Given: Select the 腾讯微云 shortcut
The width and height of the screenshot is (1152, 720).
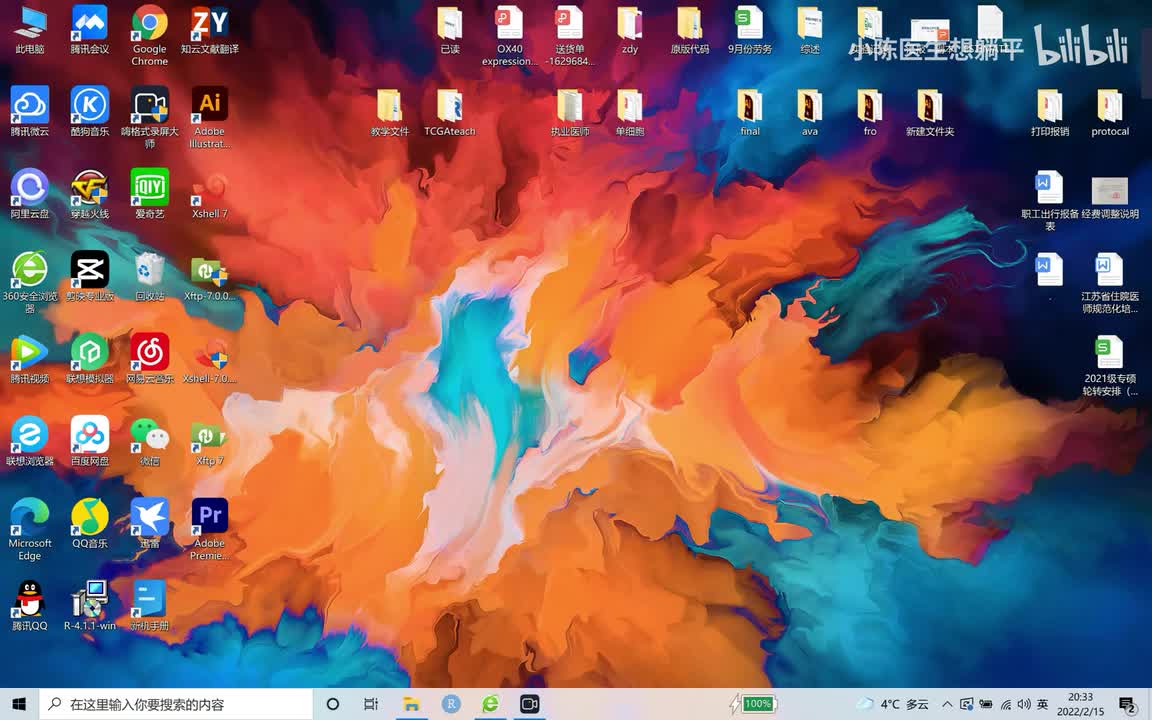Looking at the screenshot, I should 29,112.
